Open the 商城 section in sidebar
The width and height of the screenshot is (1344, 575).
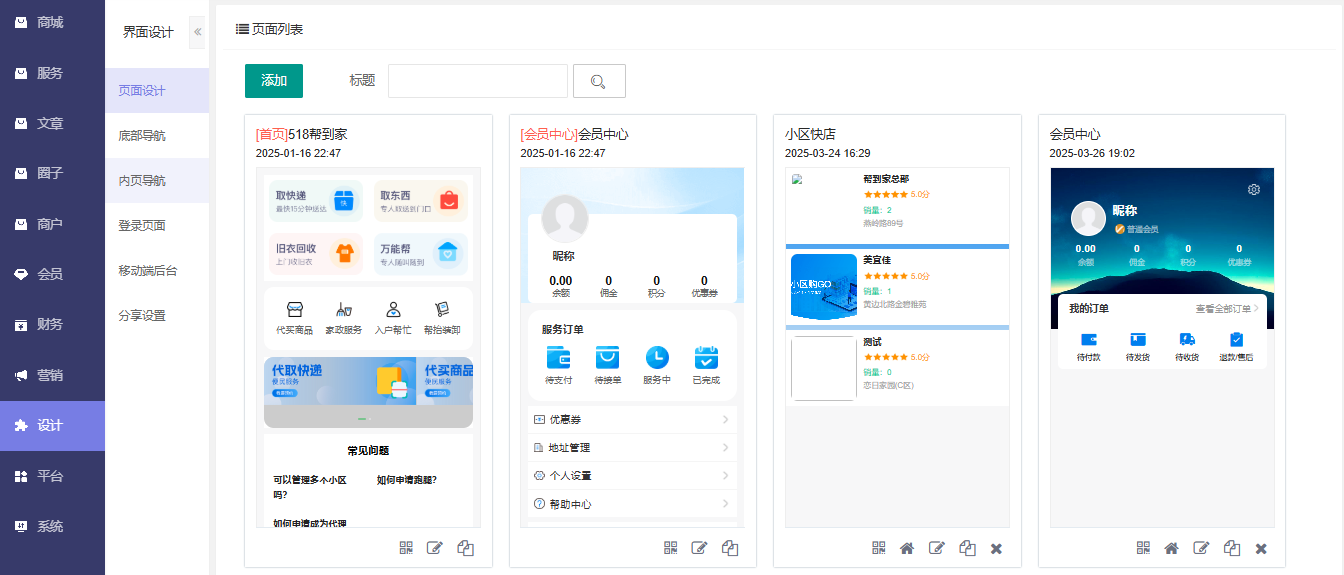[x=50, y=22]
